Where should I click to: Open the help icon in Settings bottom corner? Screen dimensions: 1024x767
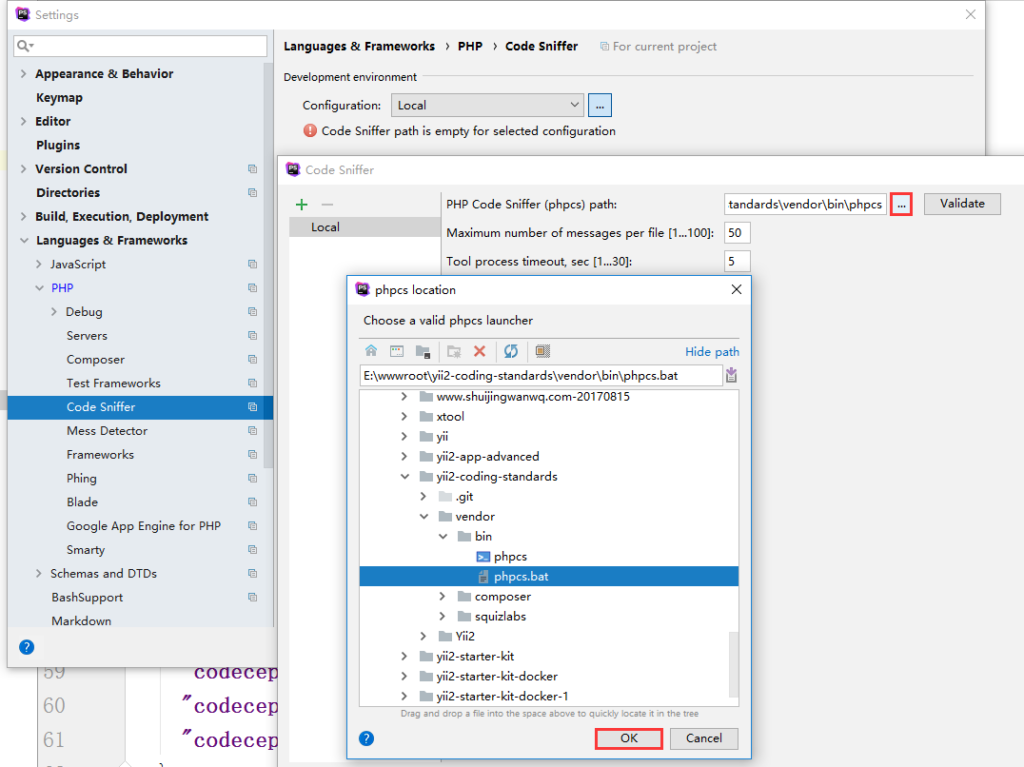pos(26,646)
